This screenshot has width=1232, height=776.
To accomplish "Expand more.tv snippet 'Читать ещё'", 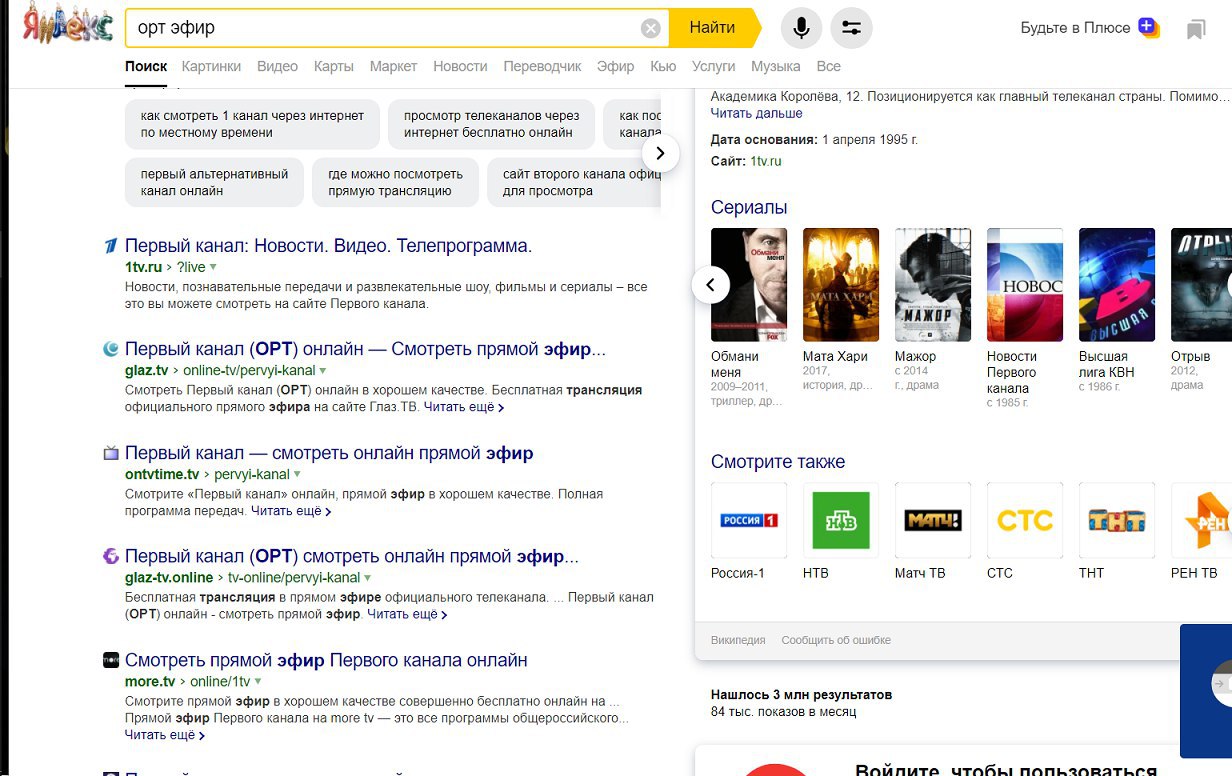I will 165,735.
